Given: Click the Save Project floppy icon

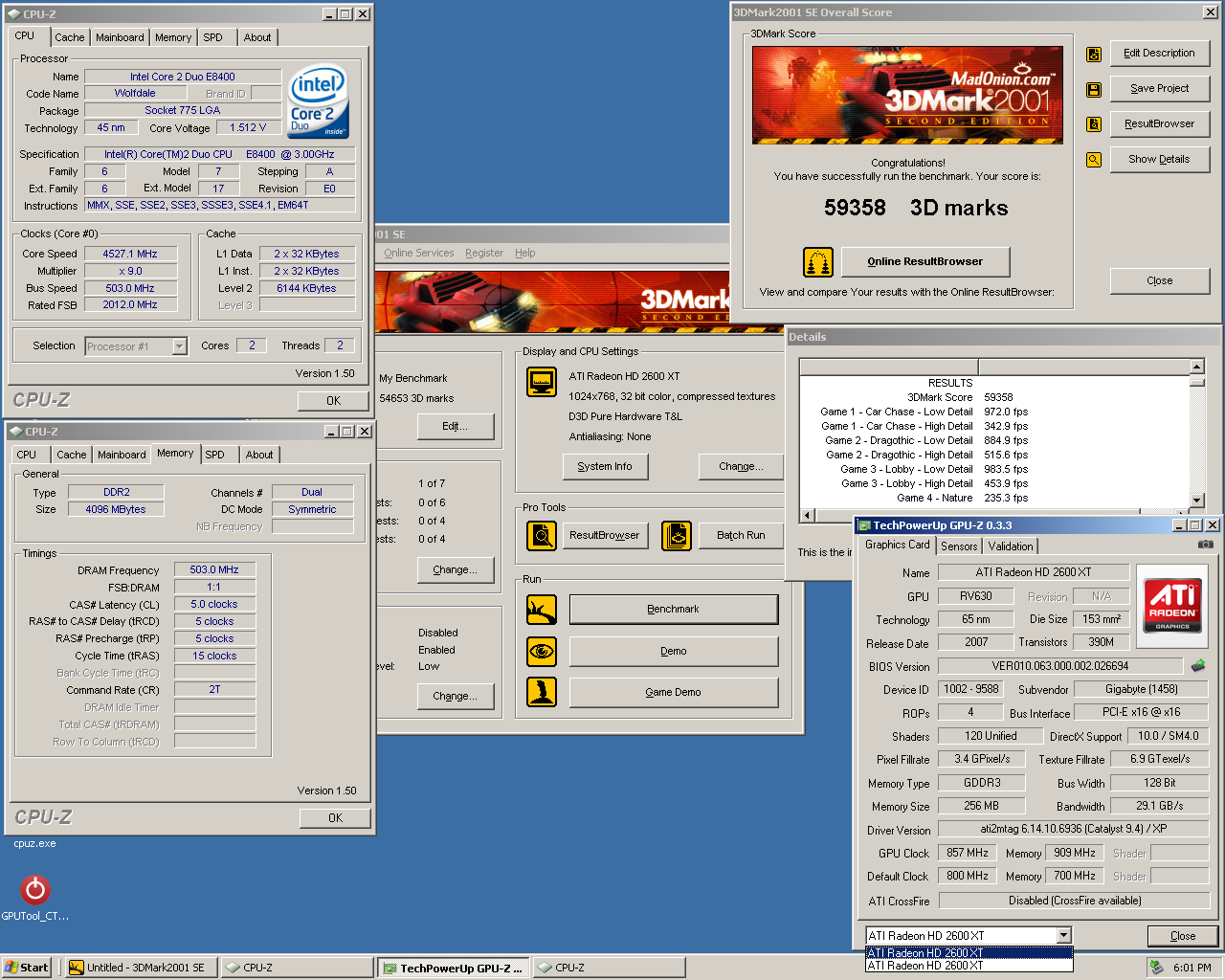Looking at the screenshot, I should [x=1093, y=89].
